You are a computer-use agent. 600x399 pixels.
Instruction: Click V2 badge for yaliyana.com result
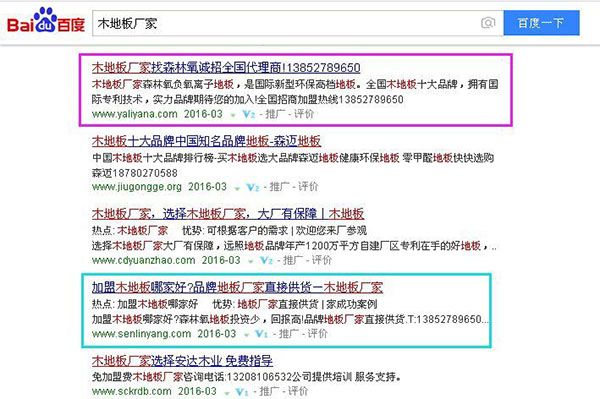point(249,114)
